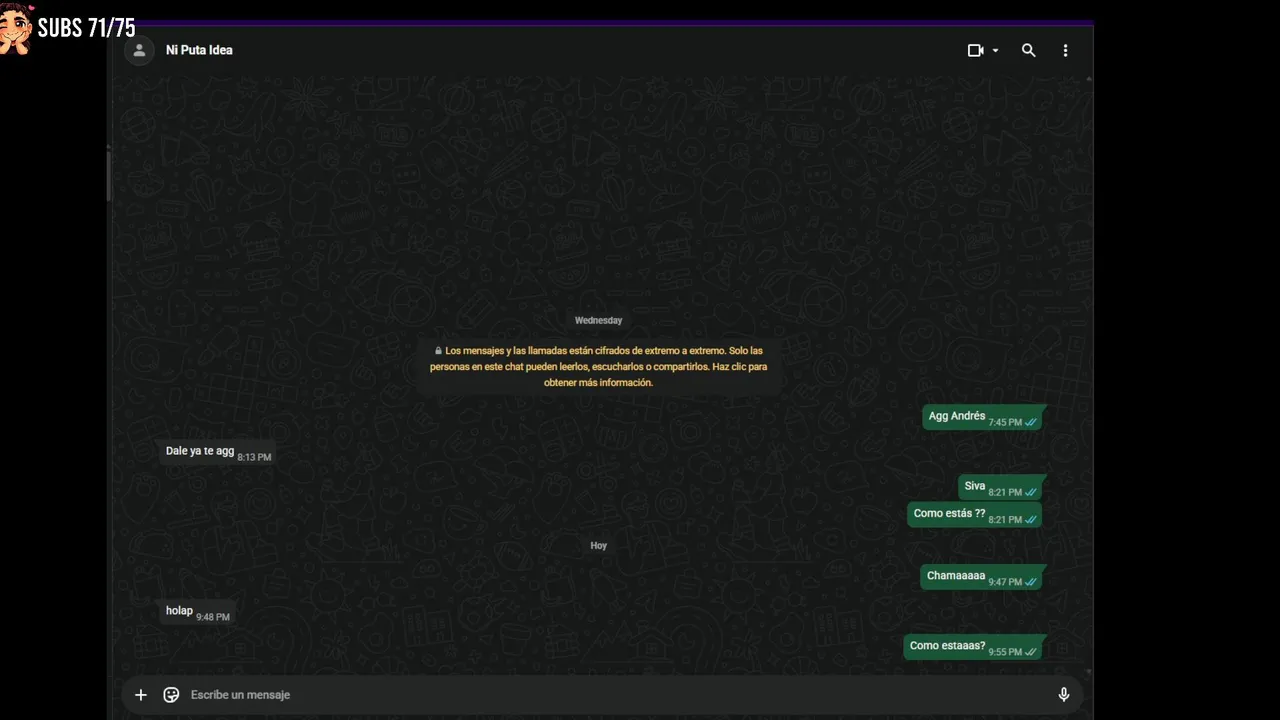1280x720 pixels.
Task: Expand the video call dropdown arrow
Action: pos(995,51)
